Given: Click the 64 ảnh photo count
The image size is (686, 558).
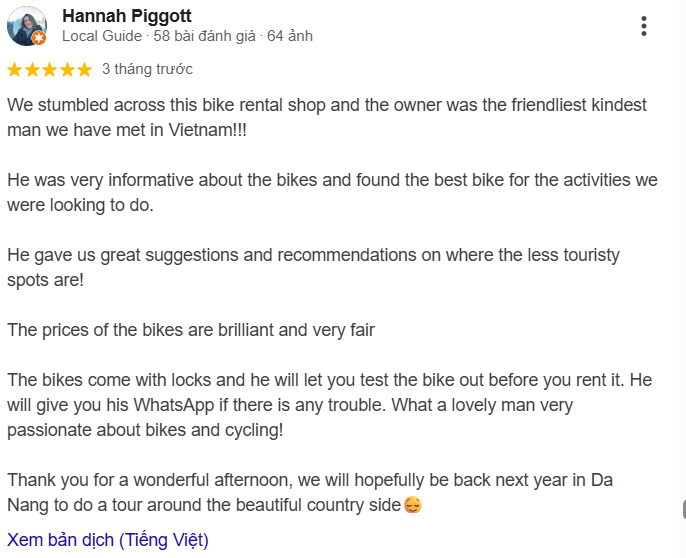Looking at the screenshot, I should coord(290,36).
